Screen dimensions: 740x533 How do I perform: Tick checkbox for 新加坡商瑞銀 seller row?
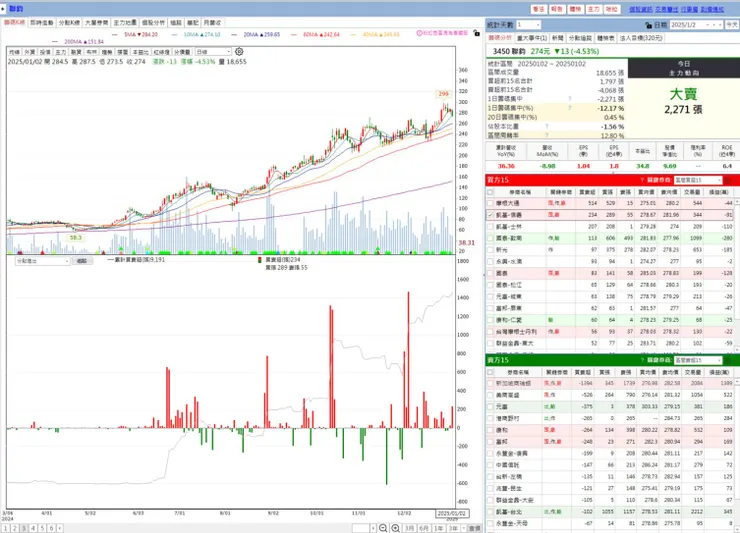pos(490,383)
